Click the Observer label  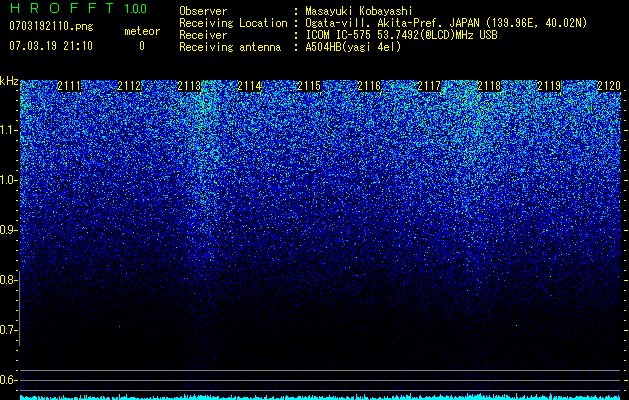(203, 11)
